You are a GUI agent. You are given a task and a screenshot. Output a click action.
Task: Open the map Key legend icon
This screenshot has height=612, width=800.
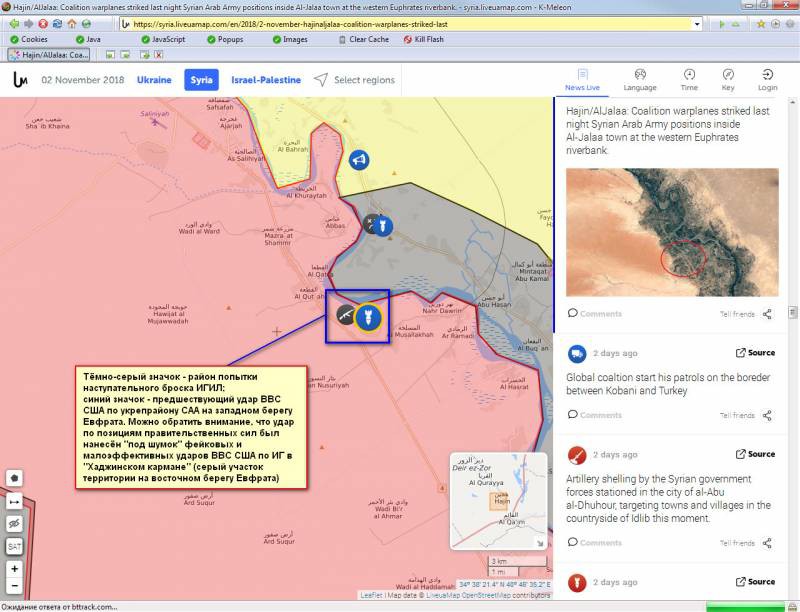pyautogui.click(x=728, y=80)
